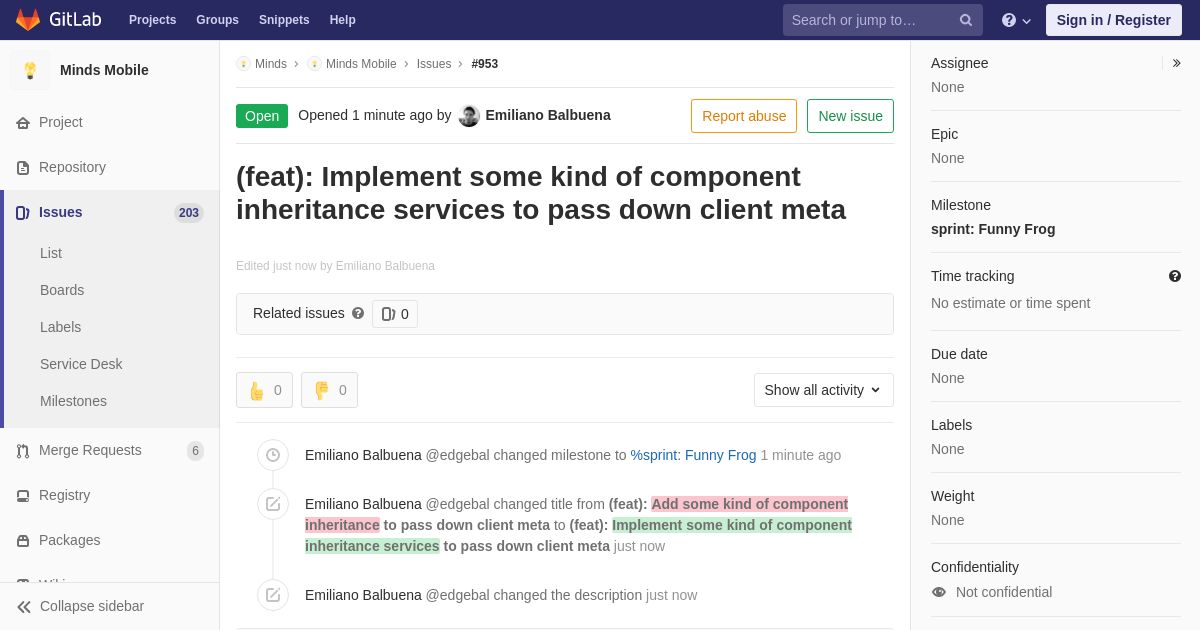Open the %sprint: Funny Frog milestone link

point(693,455)
